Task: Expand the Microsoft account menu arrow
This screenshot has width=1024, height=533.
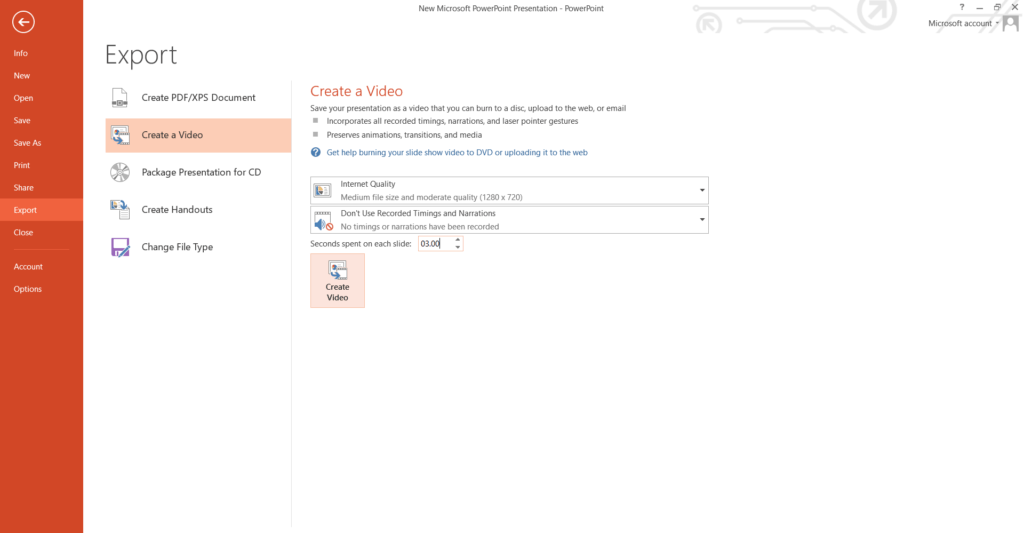Action: click(997, 24)
